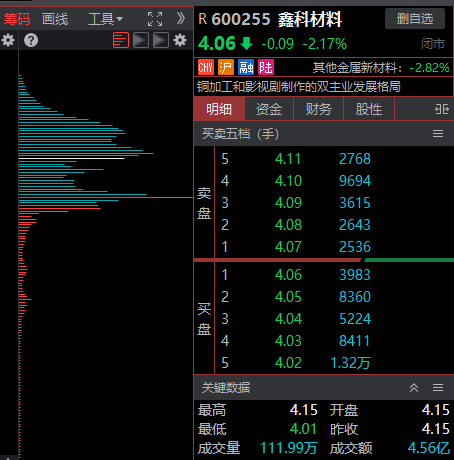Click buy level 2 price 4.05
The width and height of the screenshot is (454, 460).
coord(288,297)
